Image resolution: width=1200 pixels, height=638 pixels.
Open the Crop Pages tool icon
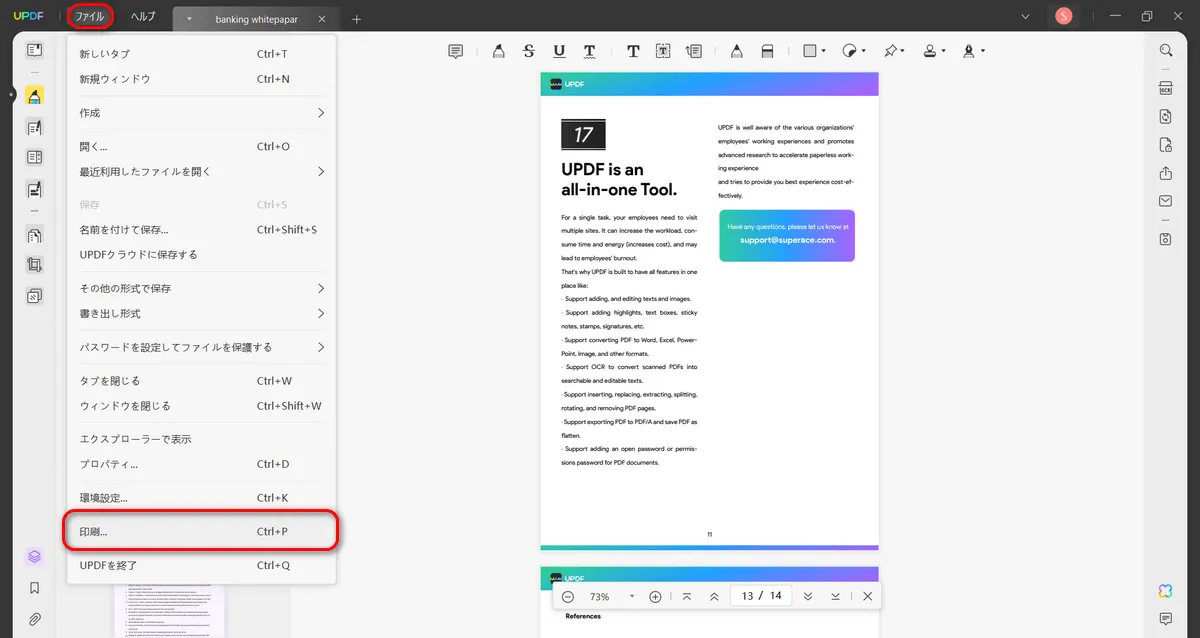pyautogui.click(x=34, y=265)
